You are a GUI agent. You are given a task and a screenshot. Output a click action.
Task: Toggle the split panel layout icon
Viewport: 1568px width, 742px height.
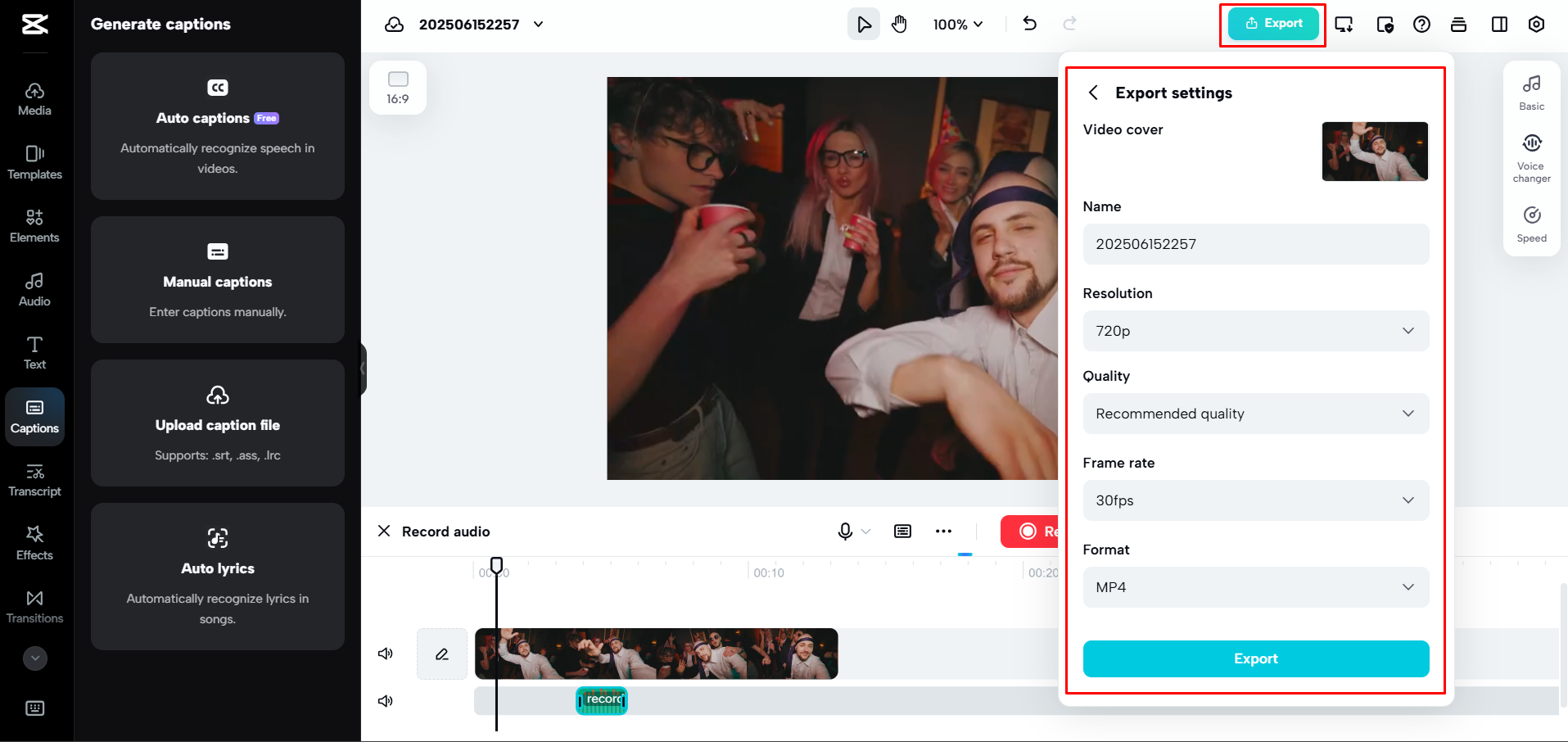point(1499,25)
